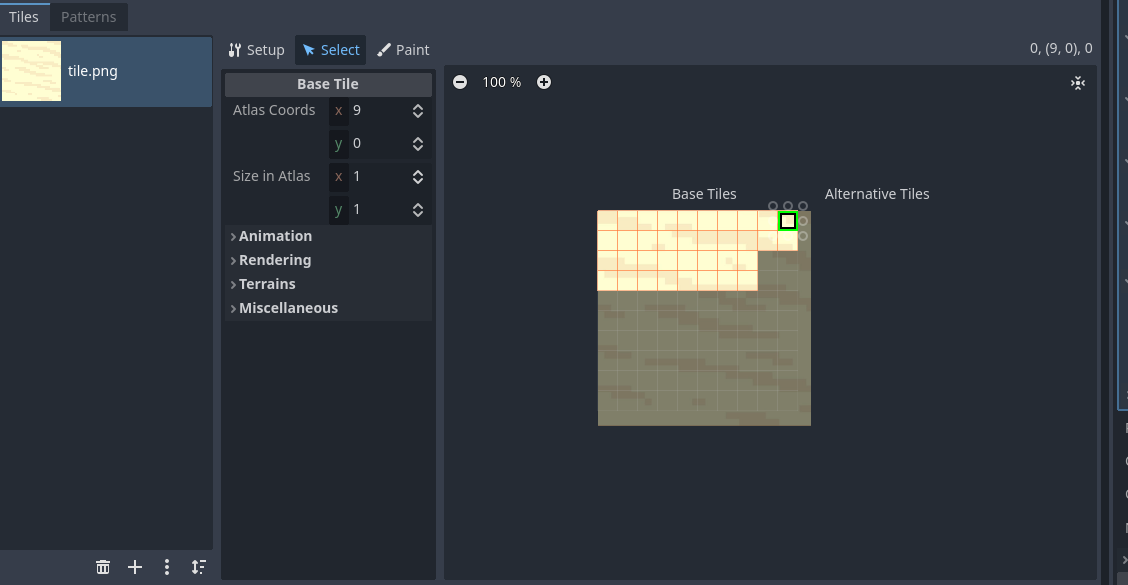Viewport: 1128px width, 585px height.
Task: Click the sort tiles icon at the bottom
Action: pyautogui.click(x=198, y=566)
